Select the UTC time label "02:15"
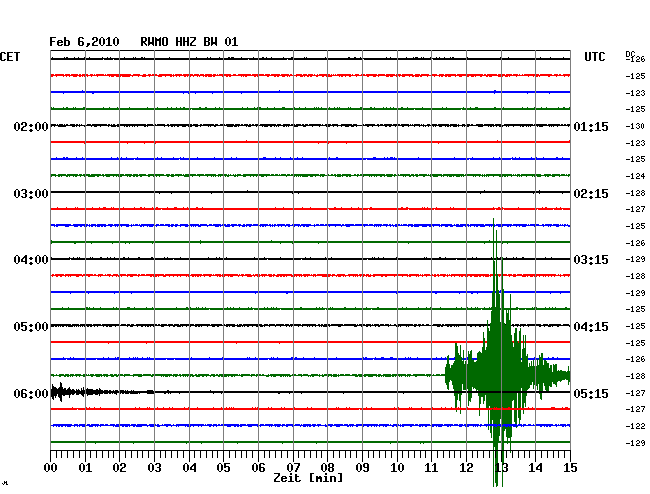 click(x=591, y=194)
